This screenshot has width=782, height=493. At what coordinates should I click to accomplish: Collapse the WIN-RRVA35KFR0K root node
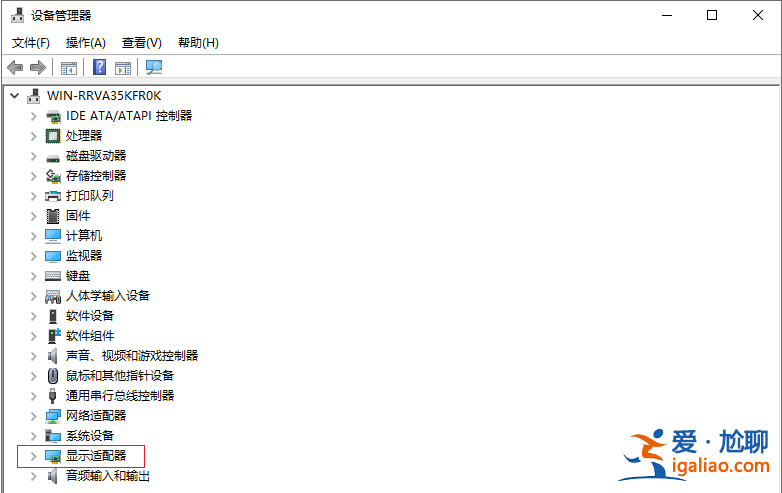tap(15, 95)
